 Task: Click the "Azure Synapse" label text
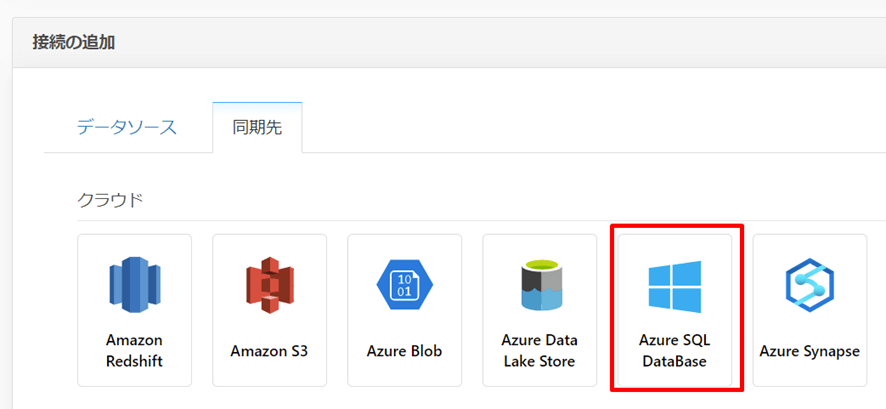point(810,351)
